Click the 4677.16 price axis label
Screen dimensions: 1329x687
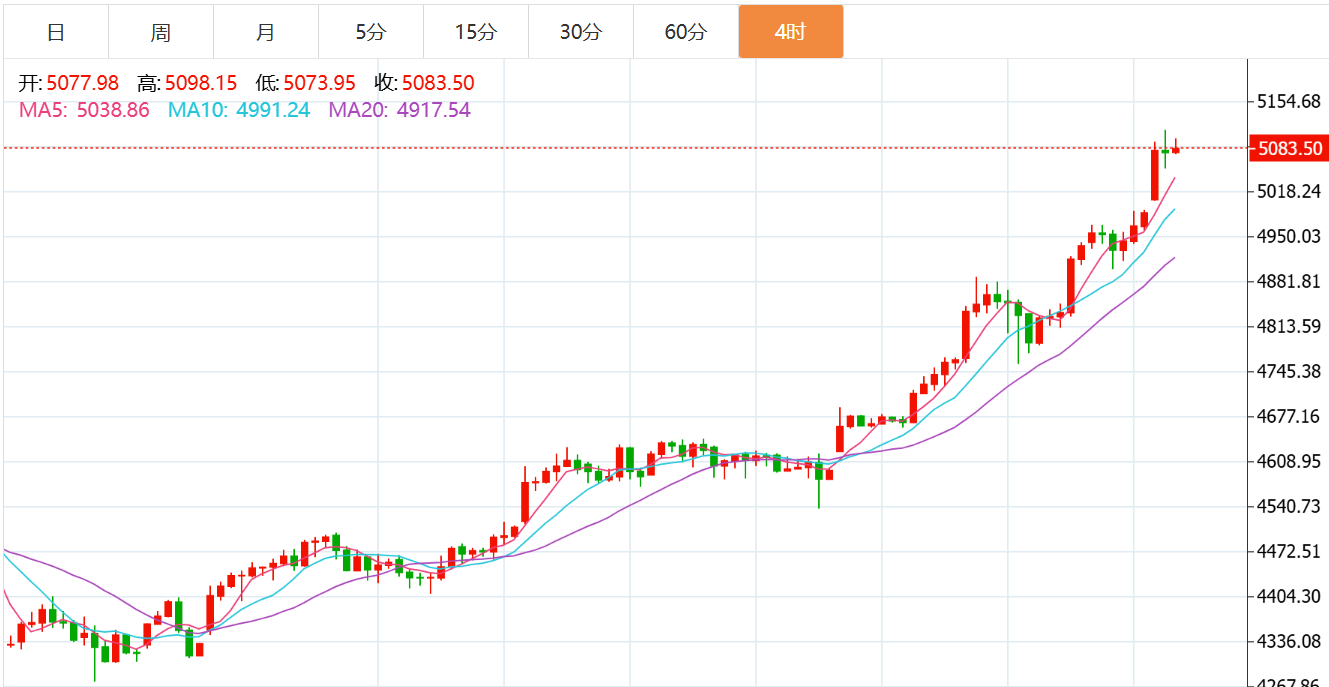(1290, 416)
